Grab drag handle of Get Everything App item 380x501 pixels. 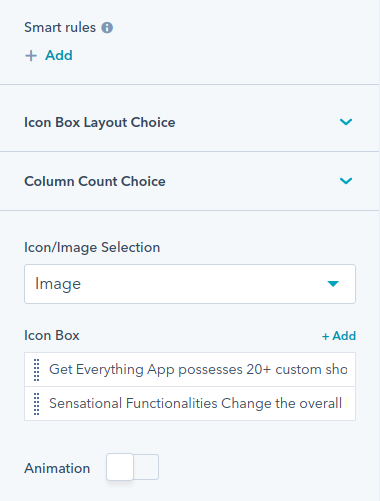pos(37,370)
